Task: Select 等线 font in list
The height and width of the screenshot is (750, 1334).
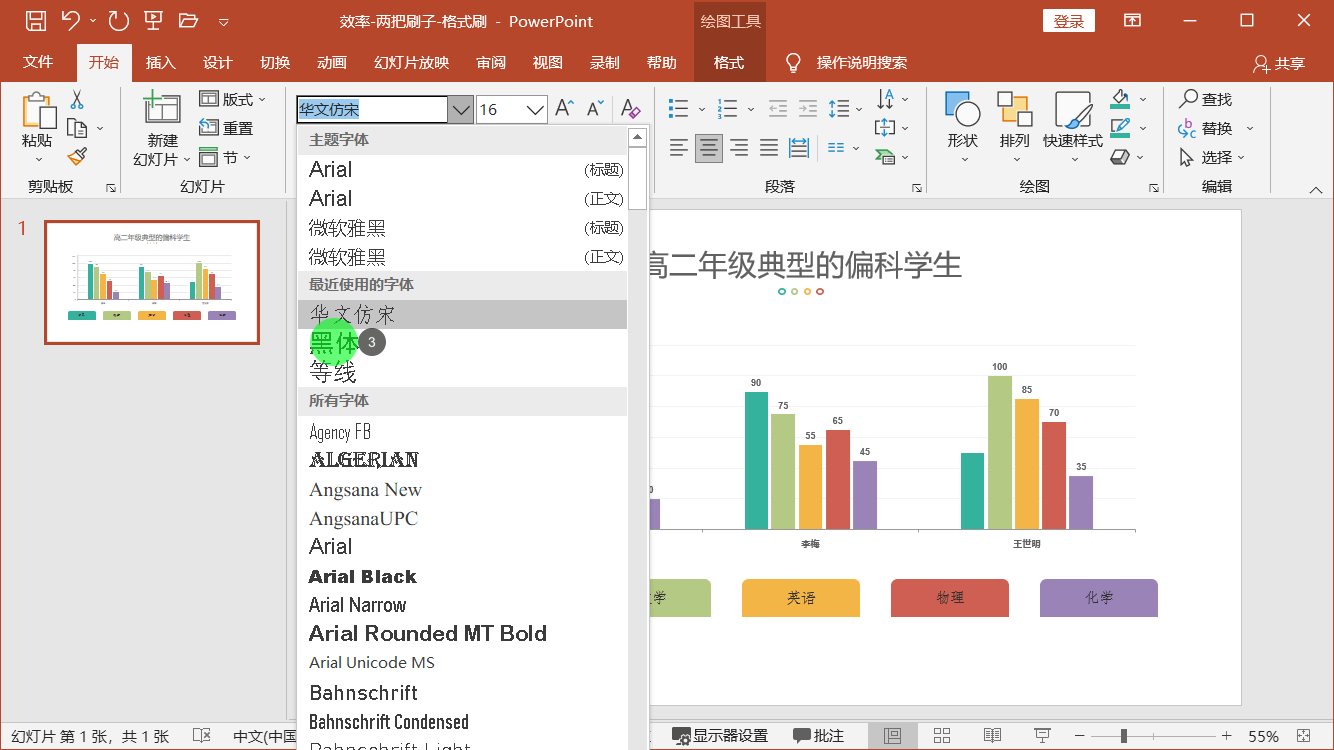Action: (x=462, y=372)
